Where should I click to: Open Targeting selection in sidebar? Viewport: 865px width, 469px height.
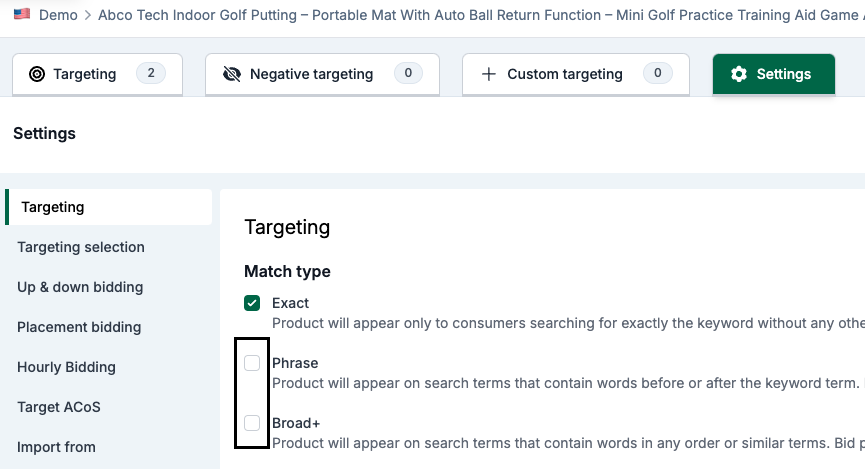pyautogui.click(x=81, y=247)
